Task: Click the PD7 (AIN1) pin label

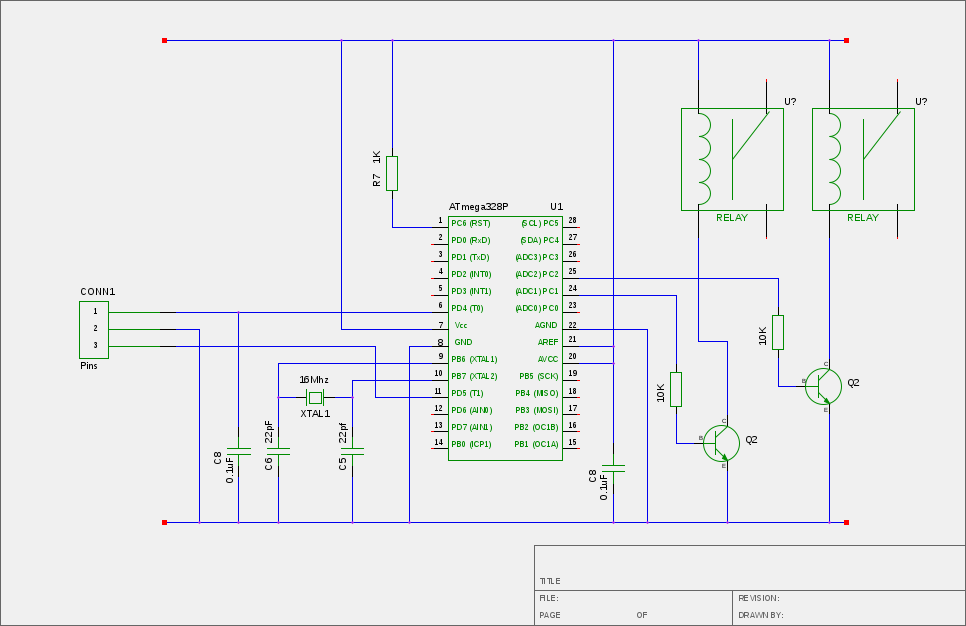Action: click(472, 427)
